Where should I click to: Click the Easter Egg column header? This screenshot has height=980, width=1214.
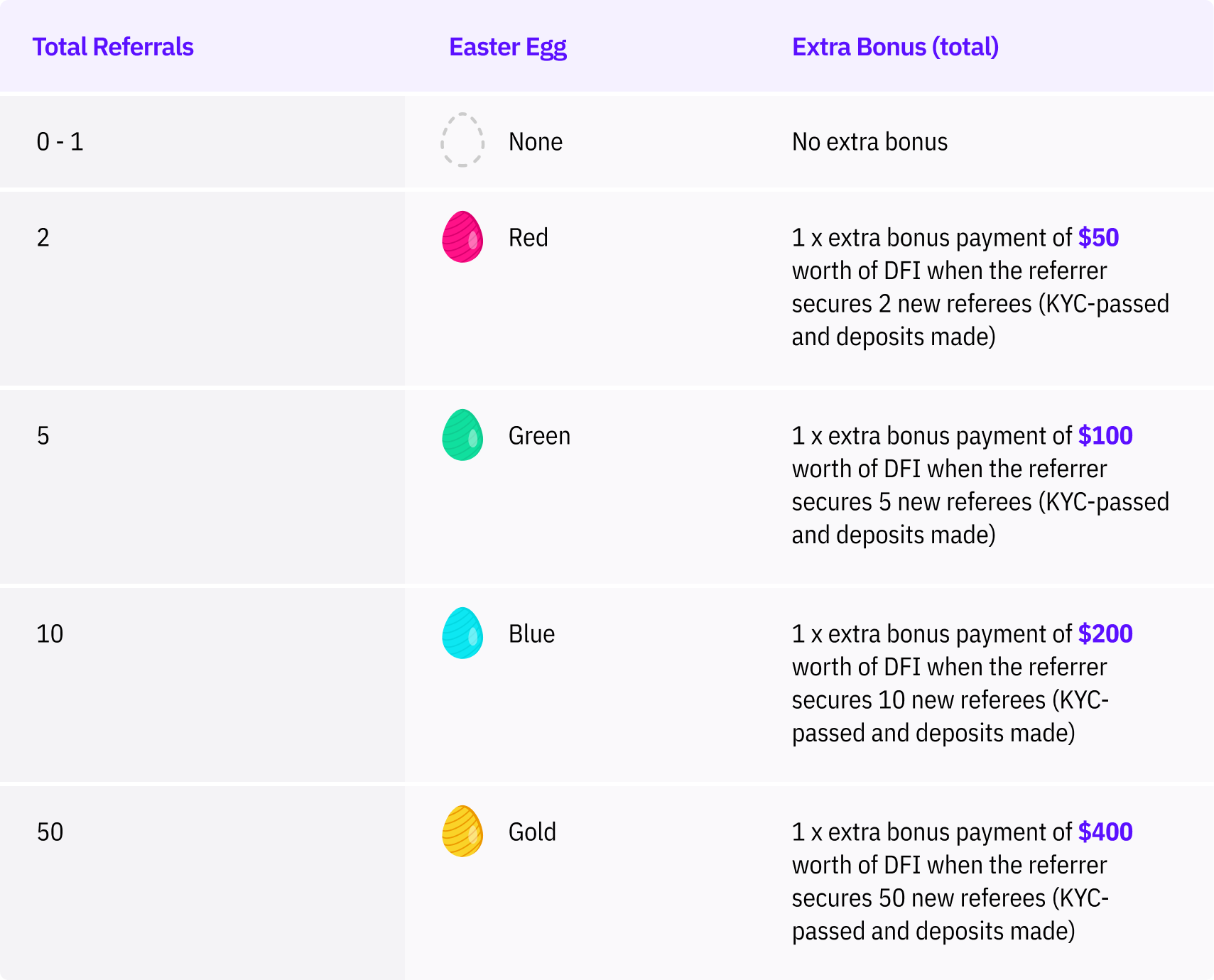point(508,47)
